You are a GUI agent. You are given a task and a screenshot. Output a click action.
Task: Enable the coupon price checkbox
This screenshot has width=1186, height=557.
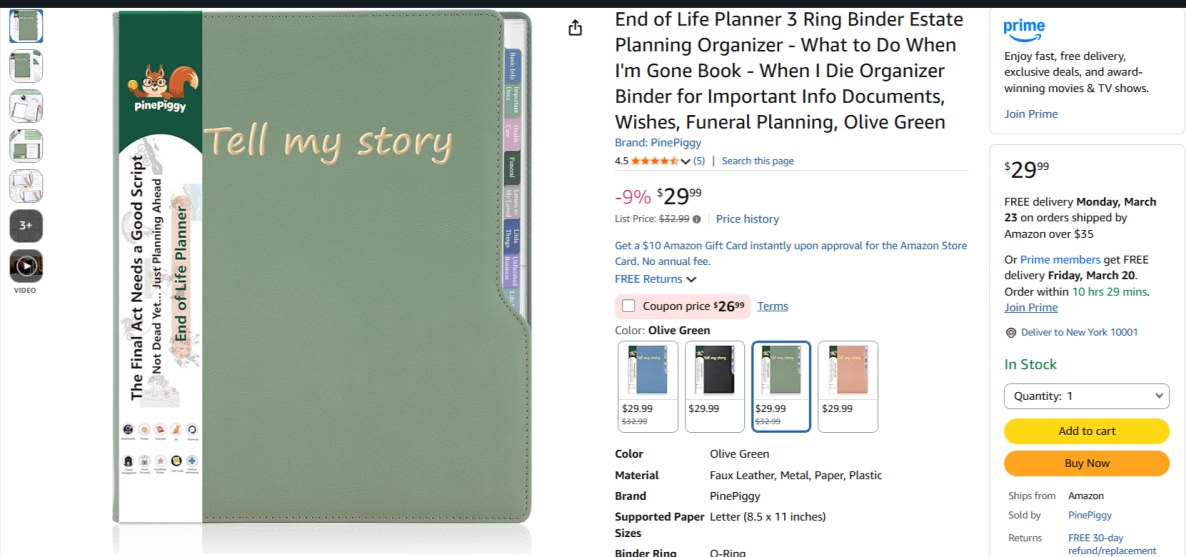(628, 306)
